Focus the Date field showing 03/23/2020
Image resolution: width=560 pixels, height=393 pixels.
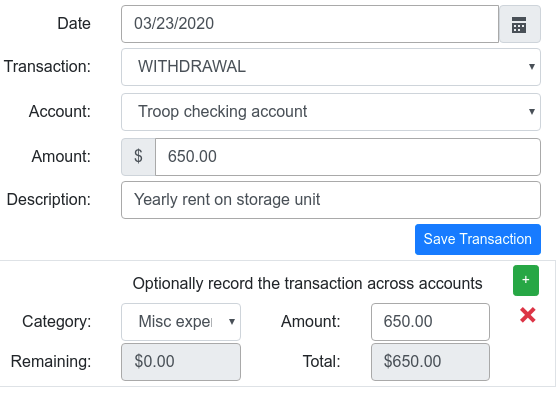310,24
